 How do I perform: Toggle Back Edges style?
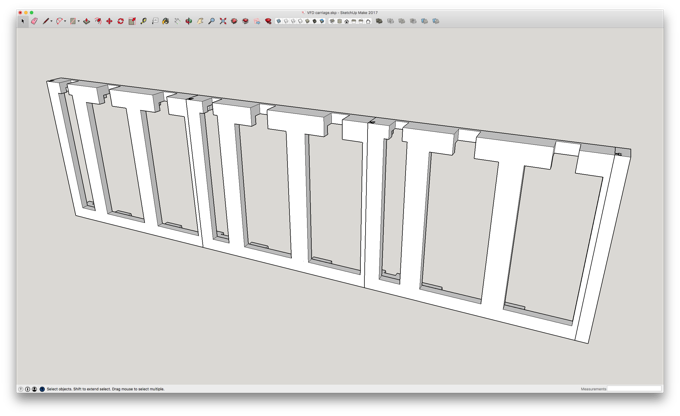click(x=286, y=21)
